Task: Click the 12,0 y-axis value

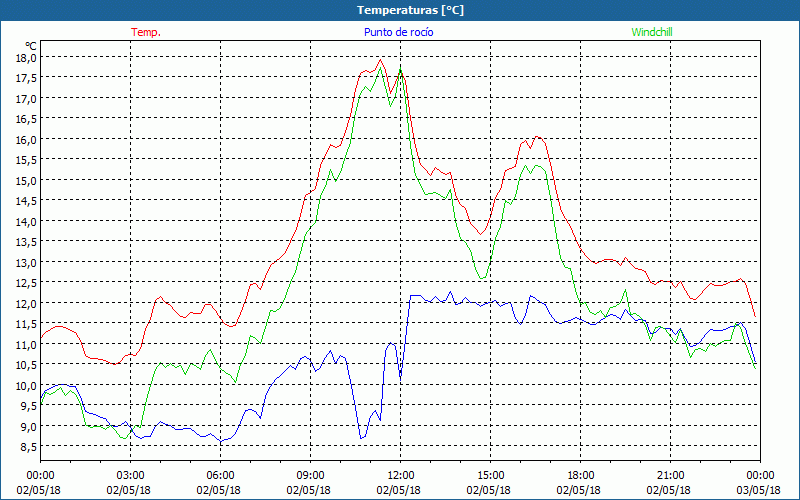Action: pos(26,304)
